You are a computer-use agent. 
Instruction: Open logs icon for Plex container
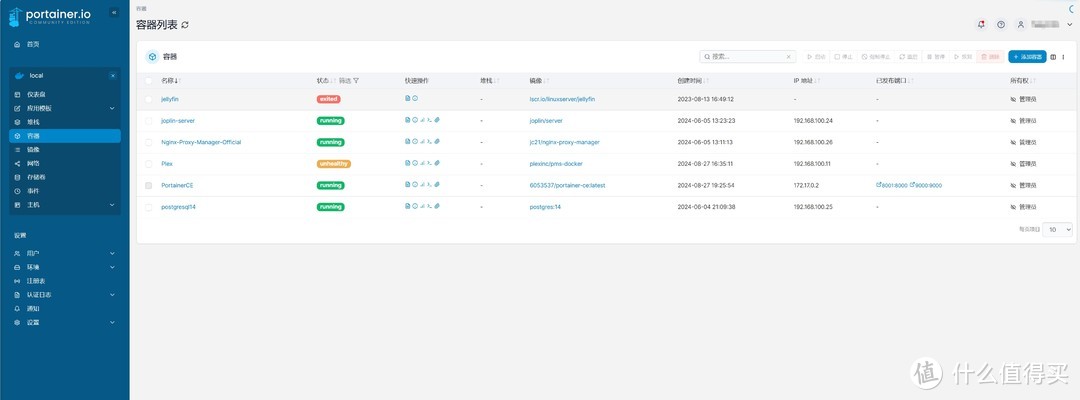click(x=408, y=163)
